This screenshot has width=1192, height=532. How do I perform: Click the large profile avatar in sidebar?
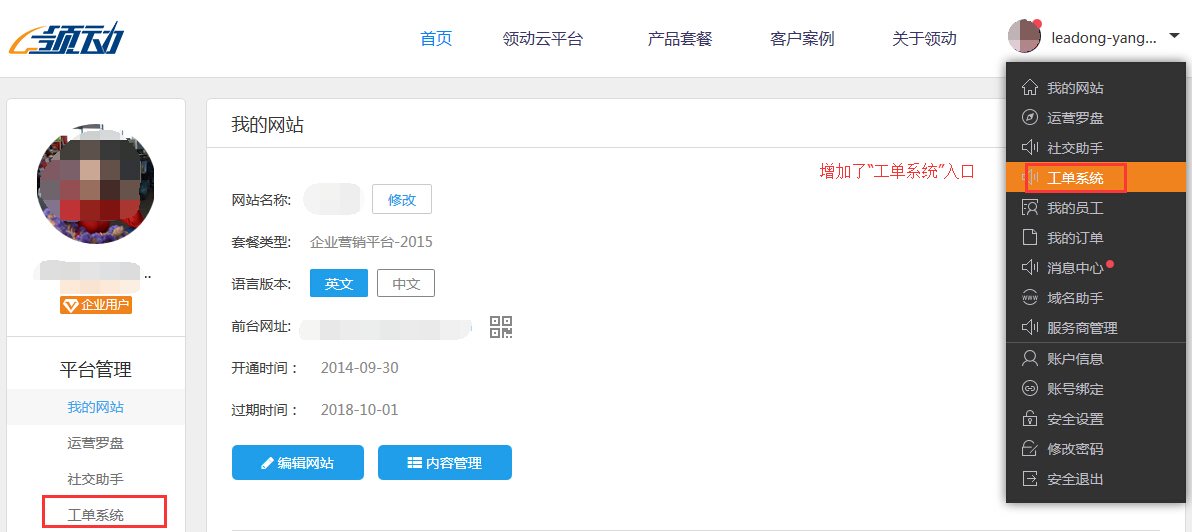click(95, 185)
